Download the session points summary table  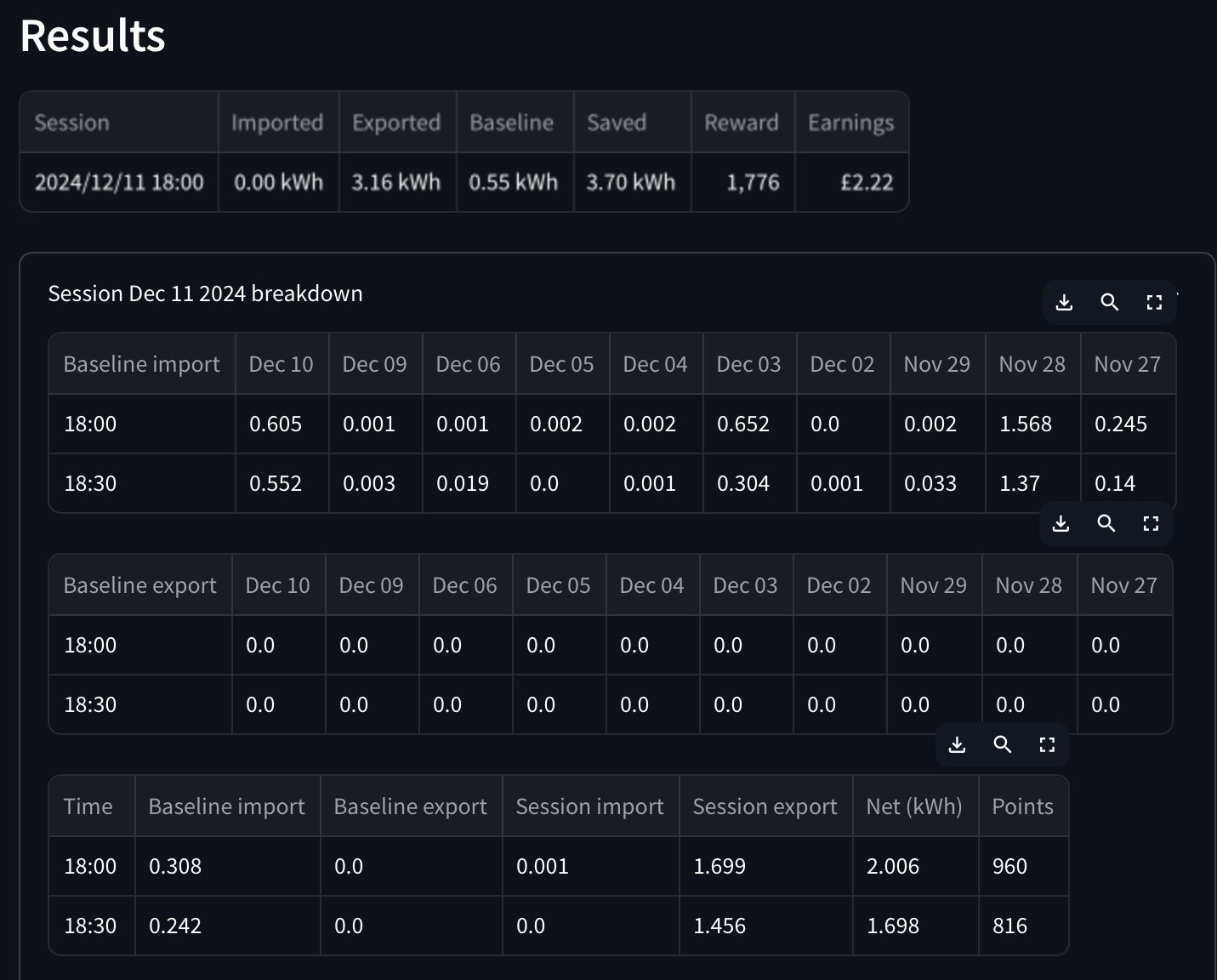click(957, 744)
